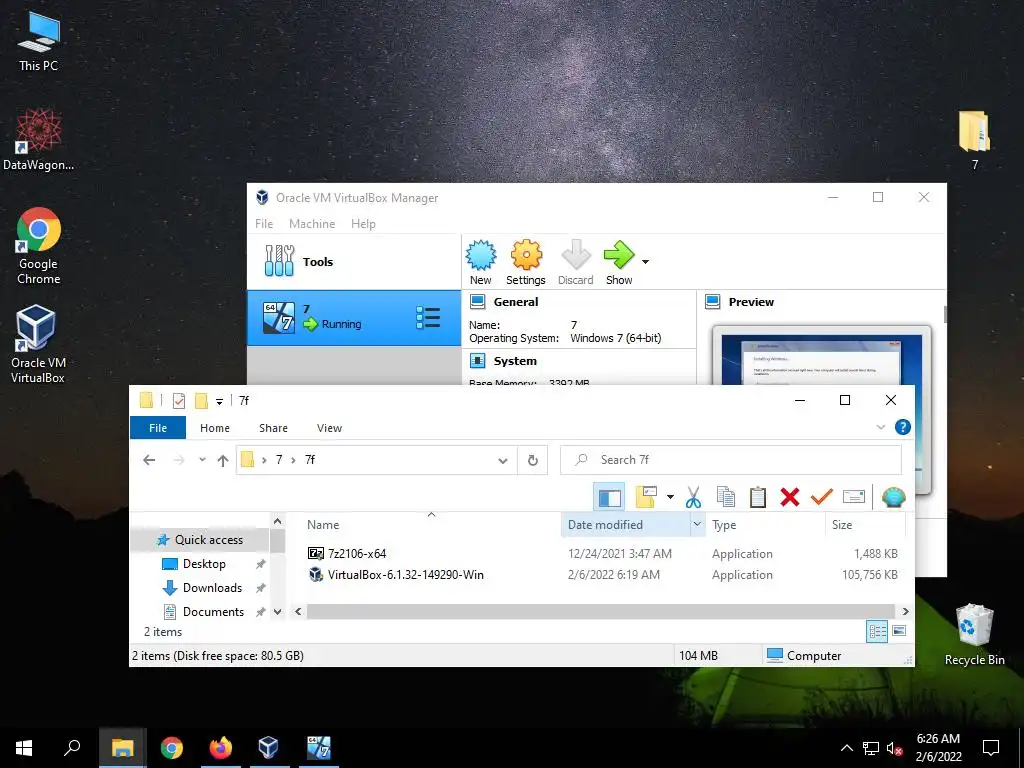Toggle the preview pane layout icon
The height and width of the screenshot is (768, 1024).
click(x=609, y=498)
